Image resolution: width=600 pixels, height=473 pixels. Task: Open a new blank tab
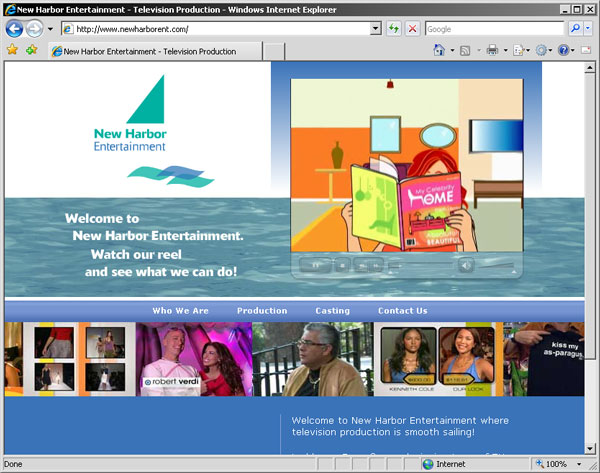pyautogui.click(x=274, y=52)
